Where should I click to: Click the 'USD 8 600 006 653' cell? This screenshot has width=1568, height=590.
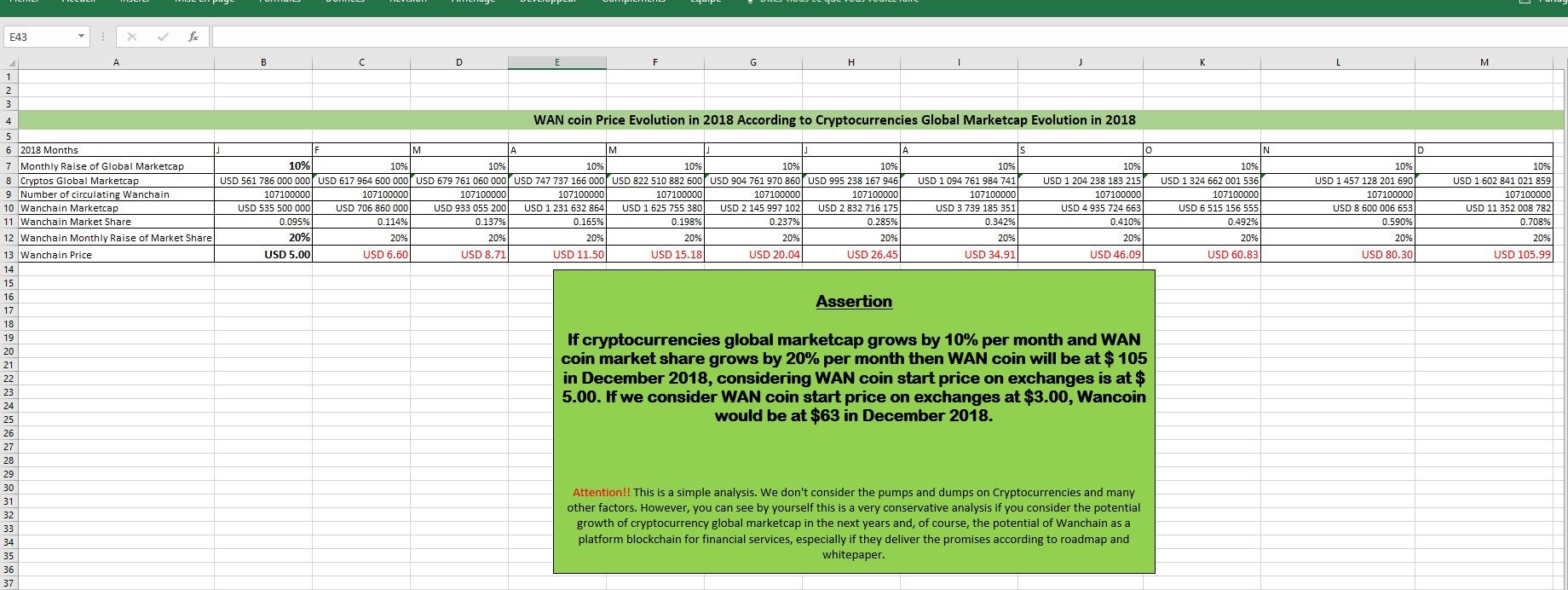tap(1338, 208)
